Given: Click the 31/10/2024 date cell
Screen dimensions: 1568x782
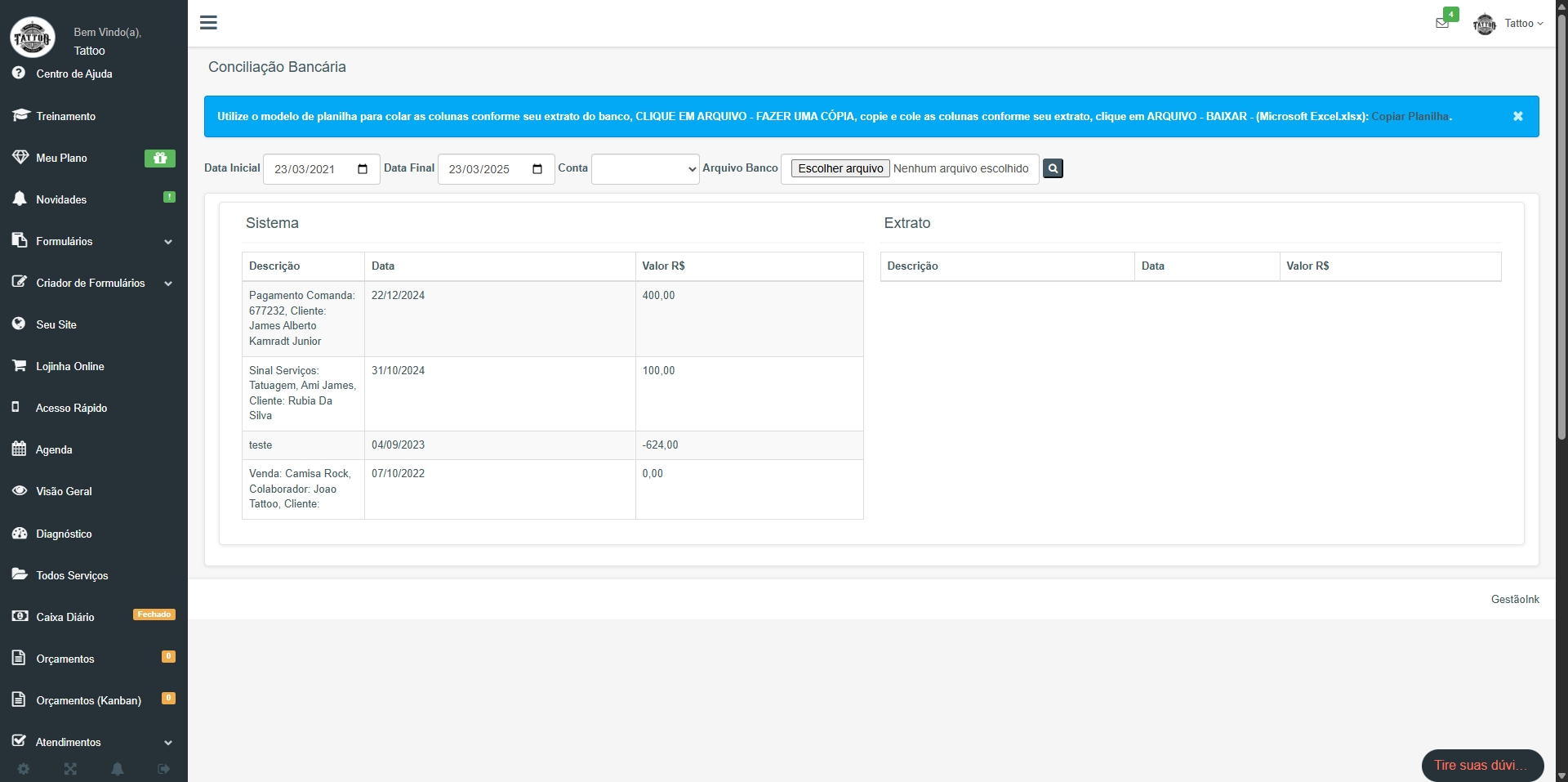Looking at the screenshot, I should (x=500, y=394).
